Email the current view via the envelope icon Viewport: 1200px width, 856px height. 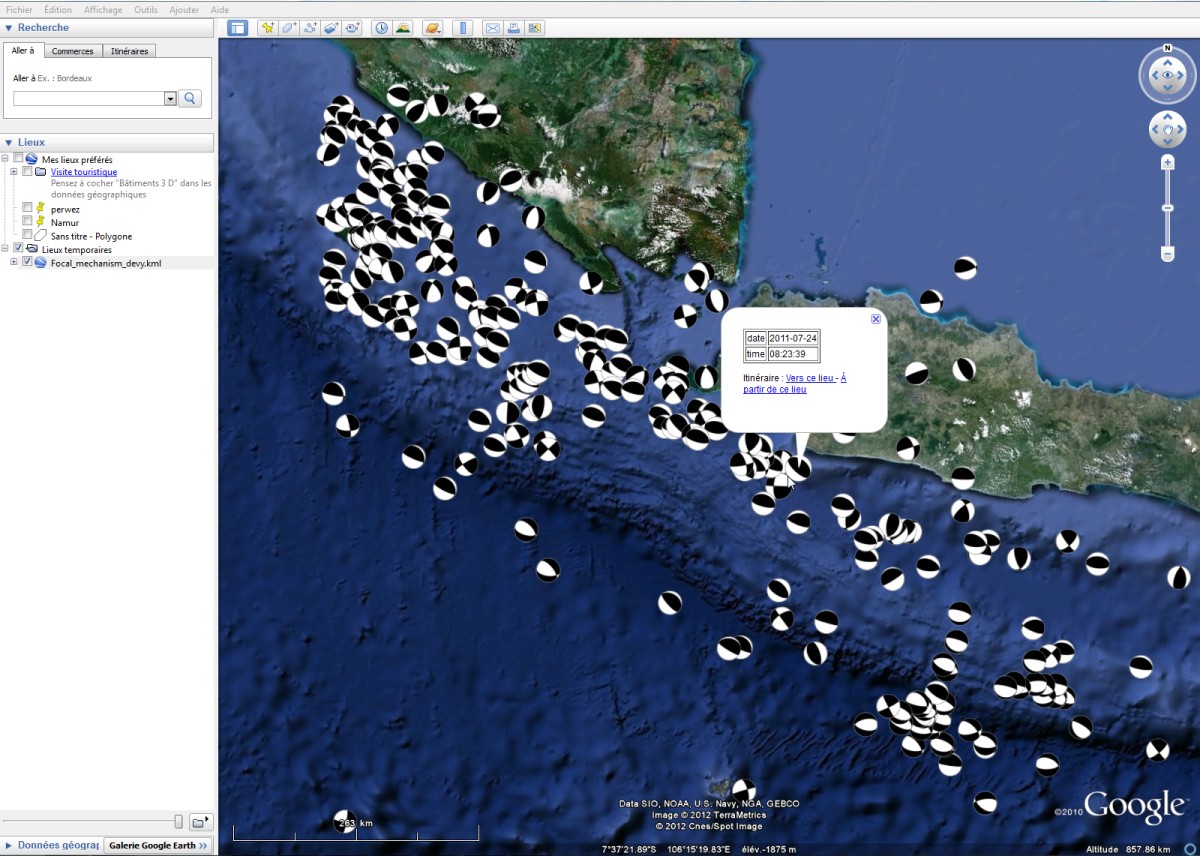493,27
